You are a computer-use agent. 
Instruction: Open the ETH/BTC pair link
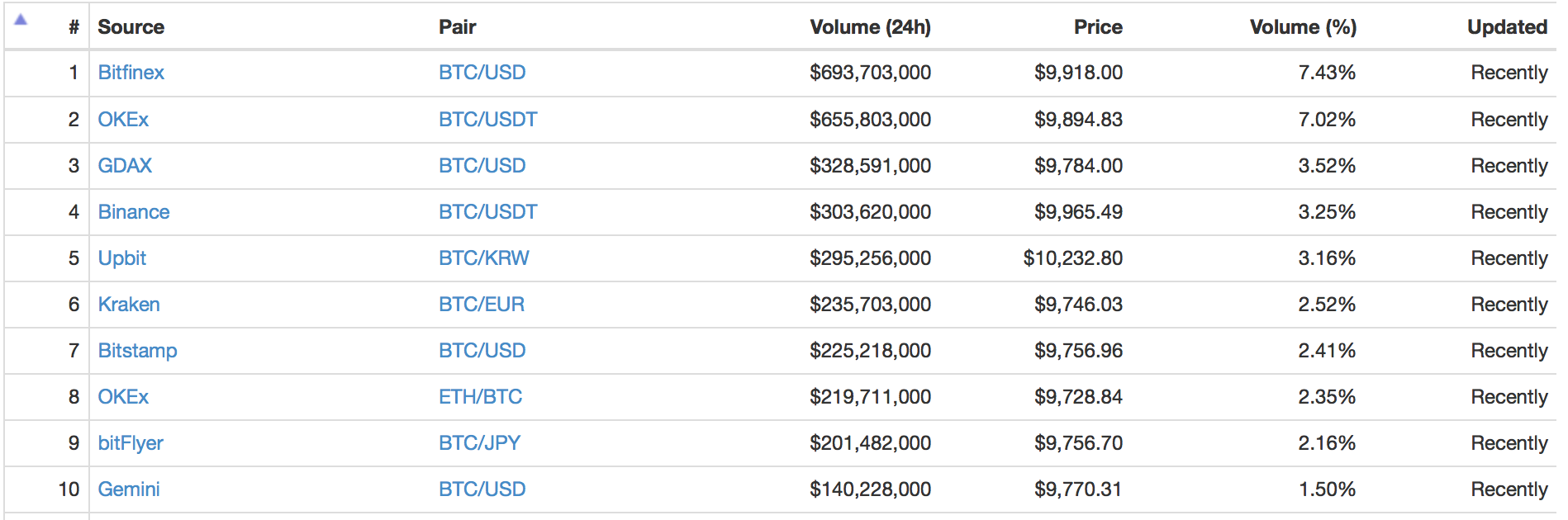click(x=480, y=397)
